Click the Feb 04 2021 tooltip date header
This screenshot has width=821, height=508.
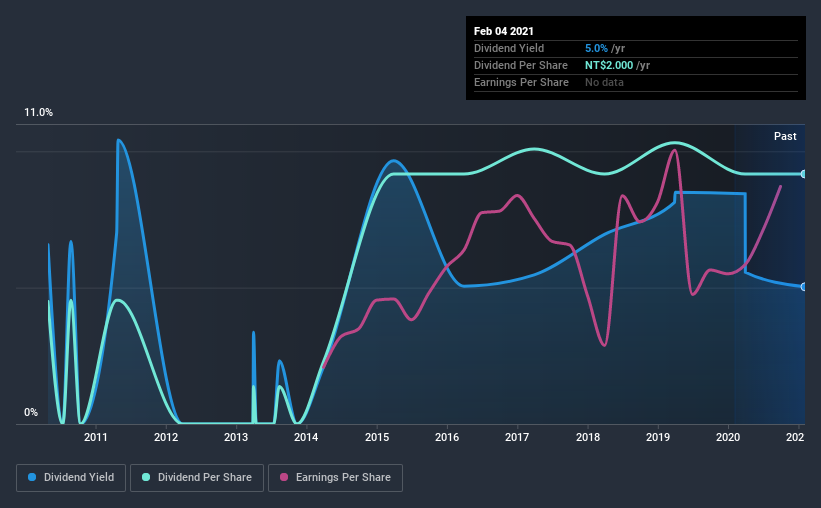click(x=504, y=31)
